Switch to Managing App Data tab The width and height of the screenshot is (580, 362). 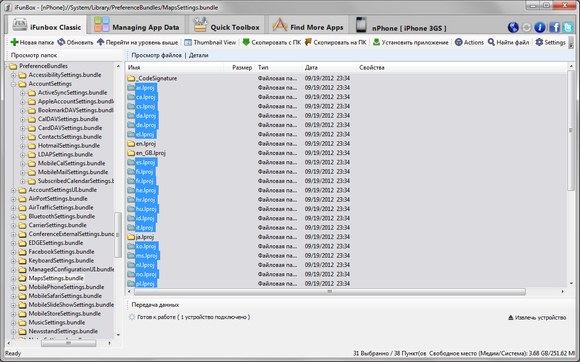click(x=136, y=25)
